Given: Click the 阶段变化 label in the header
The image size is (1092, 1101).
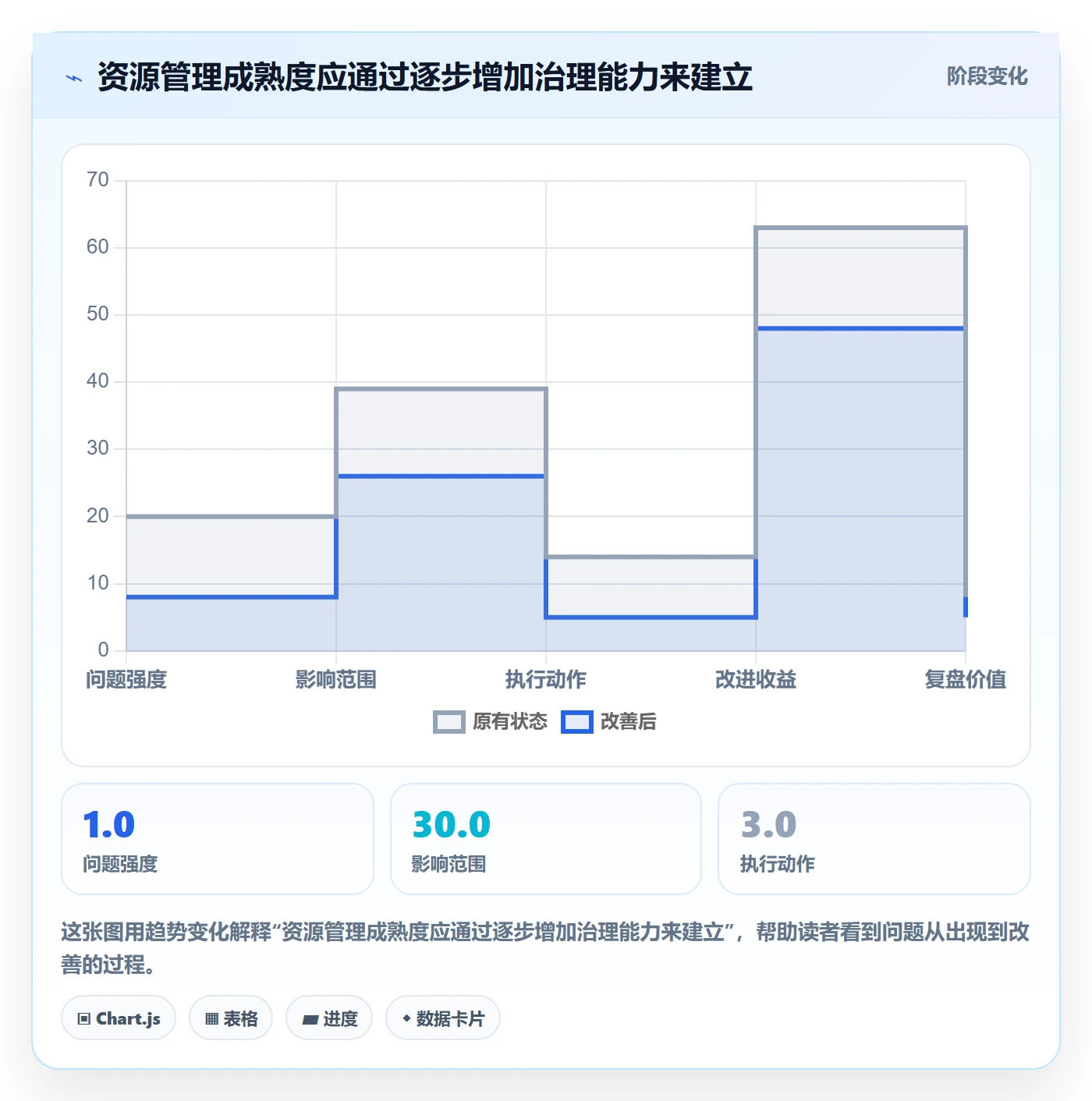Looking at the screenshot, I should click(987, 76).
